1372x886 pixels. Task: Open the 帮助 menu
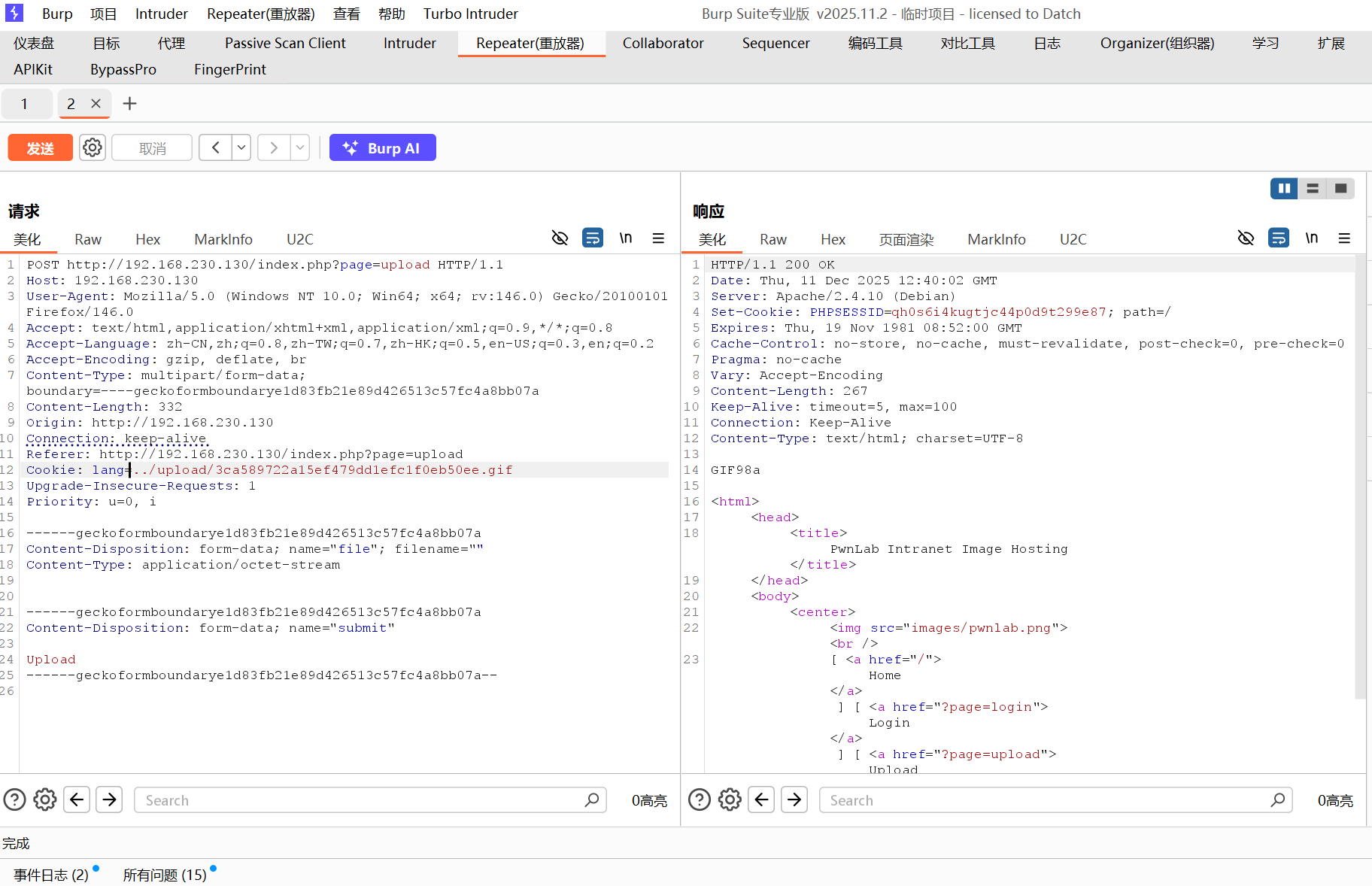[392, 14]
